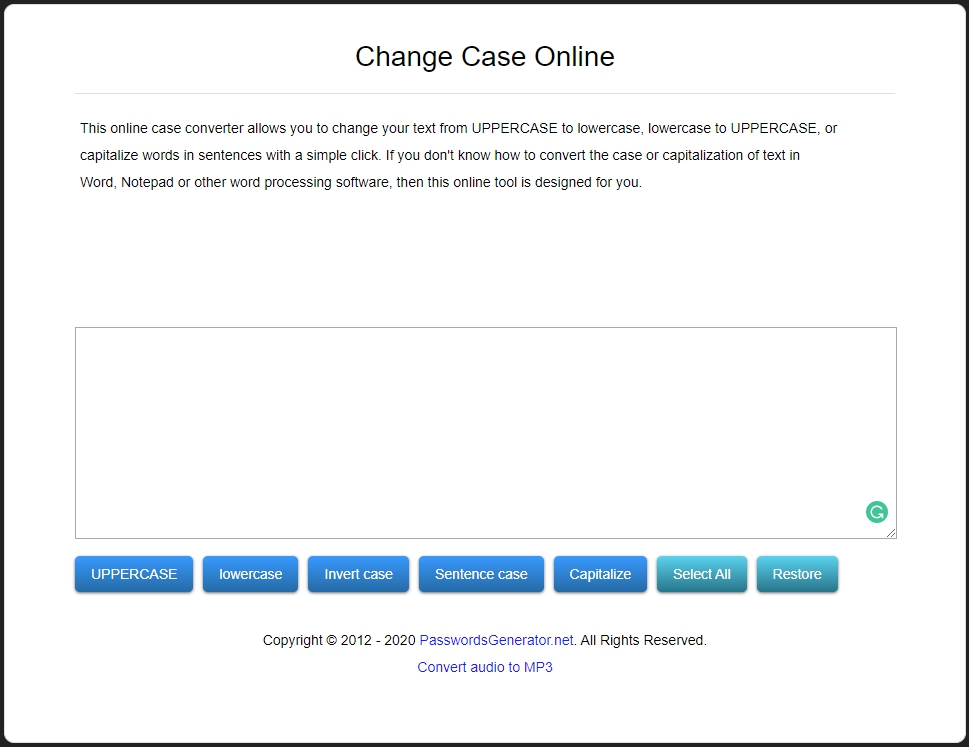Click the empty area above the text box
Image resolution: width=969 pixels, height=747 pixels.
click(x=485, y=260)
